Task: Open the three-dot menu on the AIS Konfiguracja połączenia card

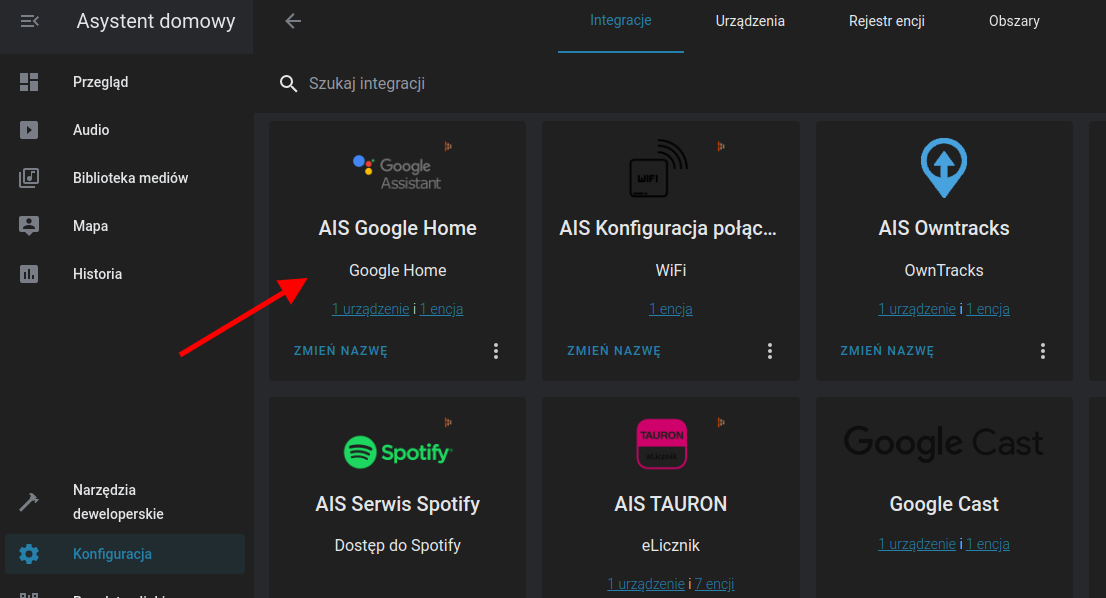Action: (770, 351)
